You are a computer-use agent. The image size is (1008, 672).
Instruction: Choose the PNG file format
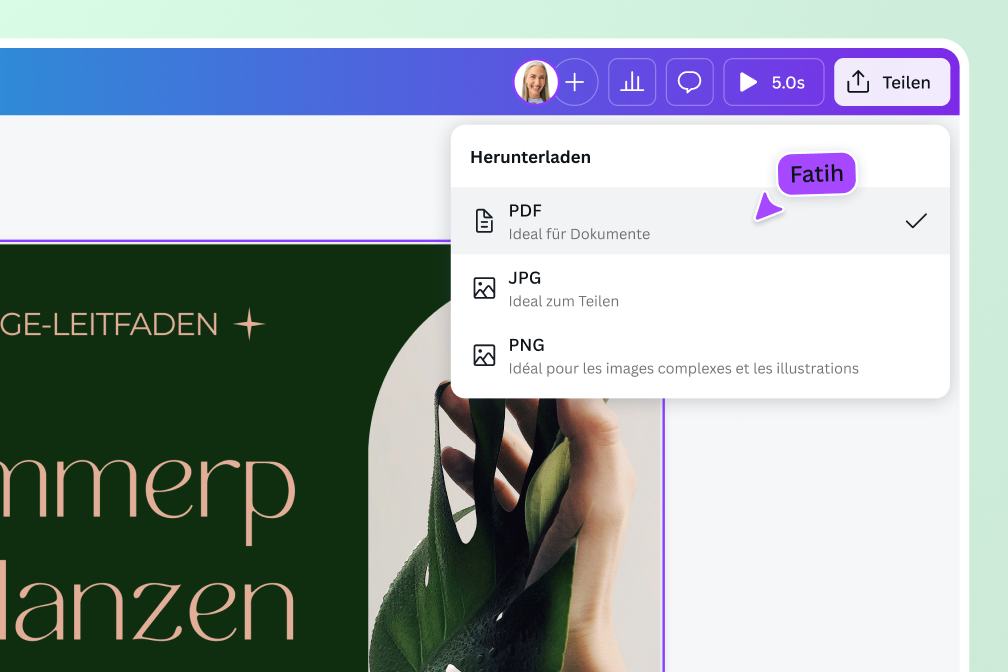pyautogui.click(x=700, y=356)
